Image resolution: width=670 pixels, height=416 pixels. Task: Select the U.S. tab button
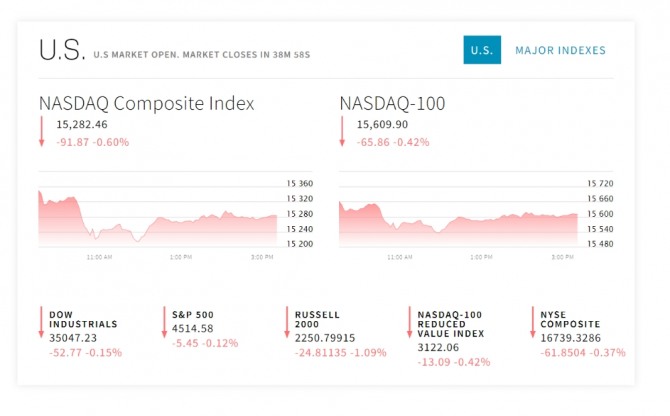(482, 50)
